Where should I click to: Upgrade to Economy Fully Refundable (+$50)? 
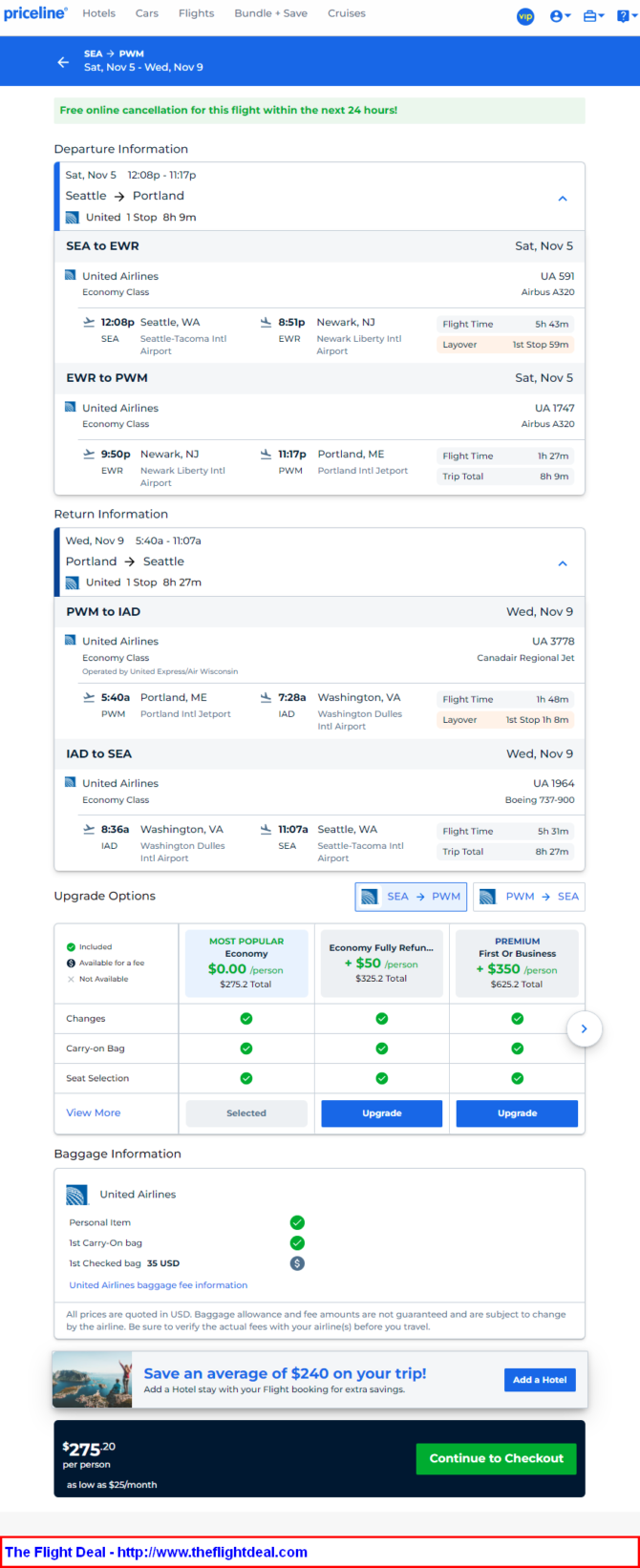pos(381,1113)
